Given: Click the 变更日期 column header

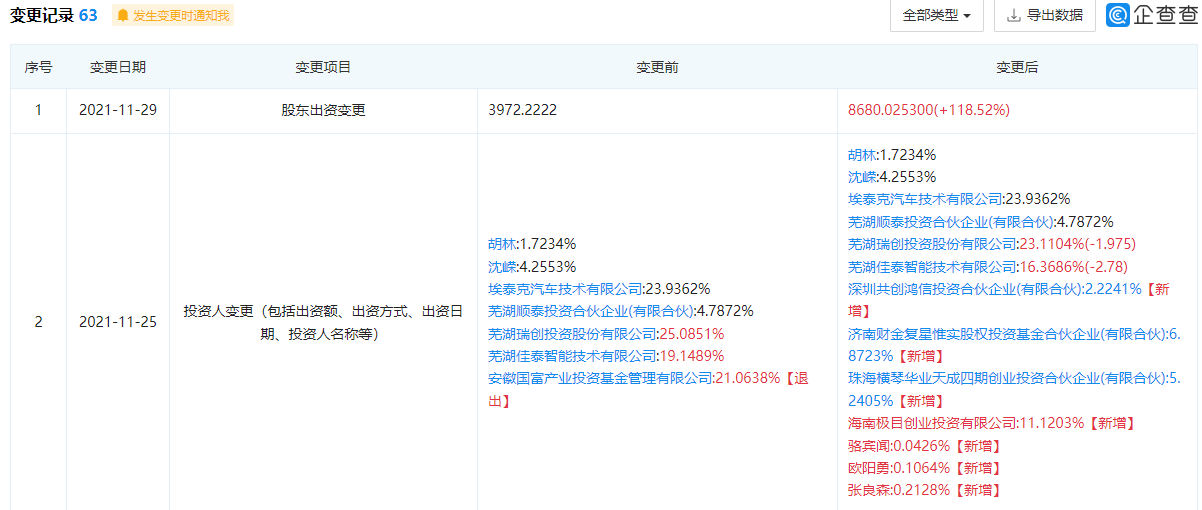Looking at the screenshot, I should [118, 67].
